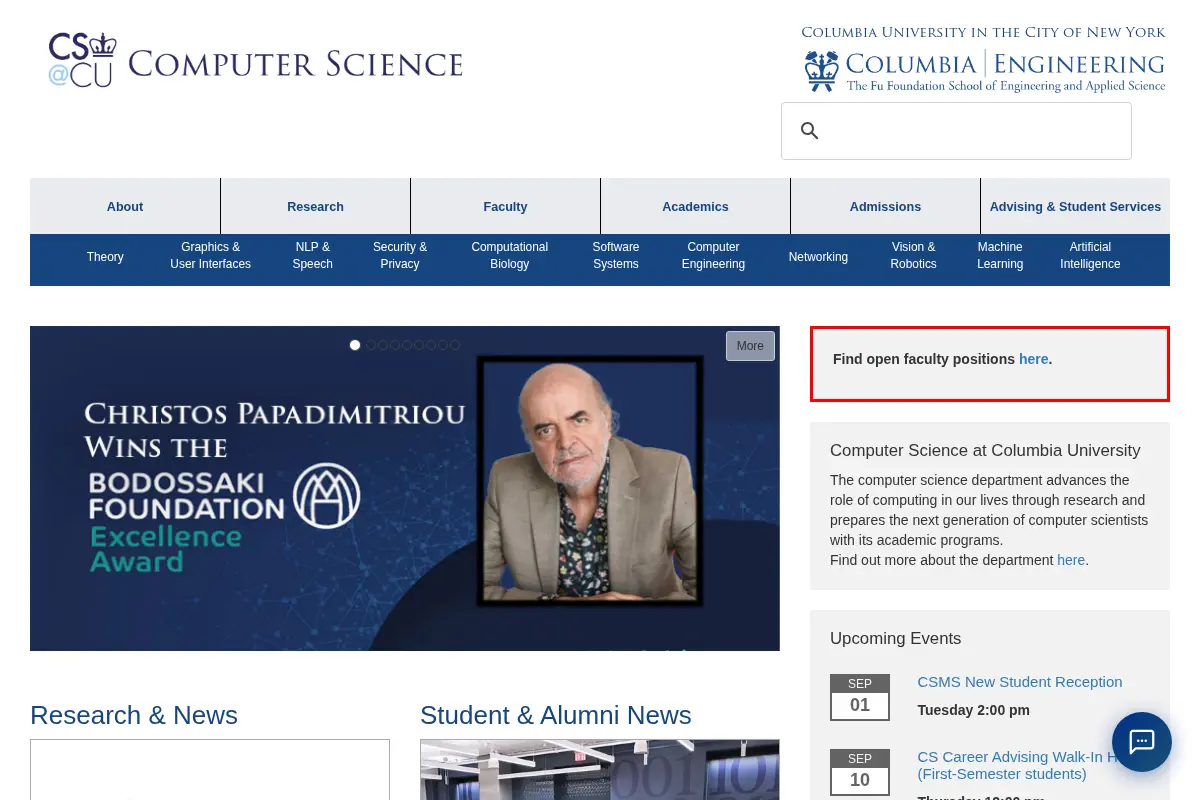Screen dimensions: 1200x800
Task: Follow 'here' link about the department
Action: pos(1071,560)
